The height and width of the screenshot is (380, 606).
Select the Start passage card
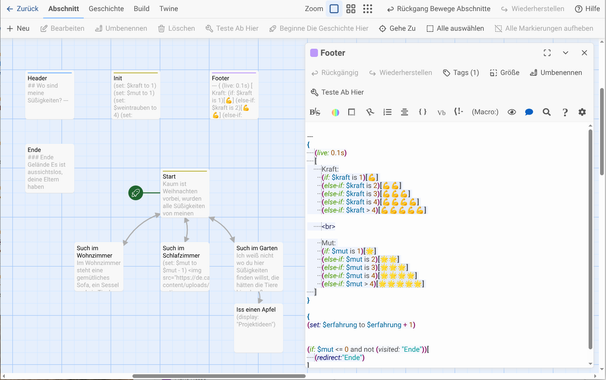tap(185, 193)
